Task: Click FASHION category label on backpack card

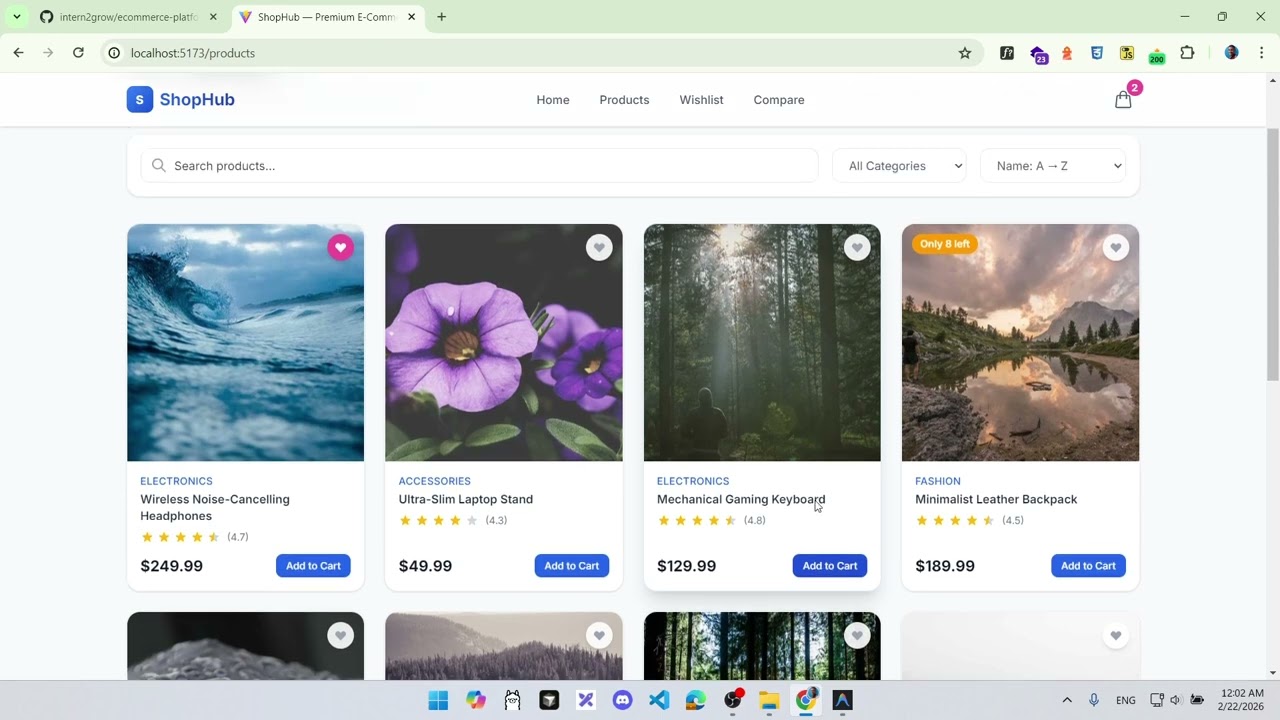Action: coord(938,481)
